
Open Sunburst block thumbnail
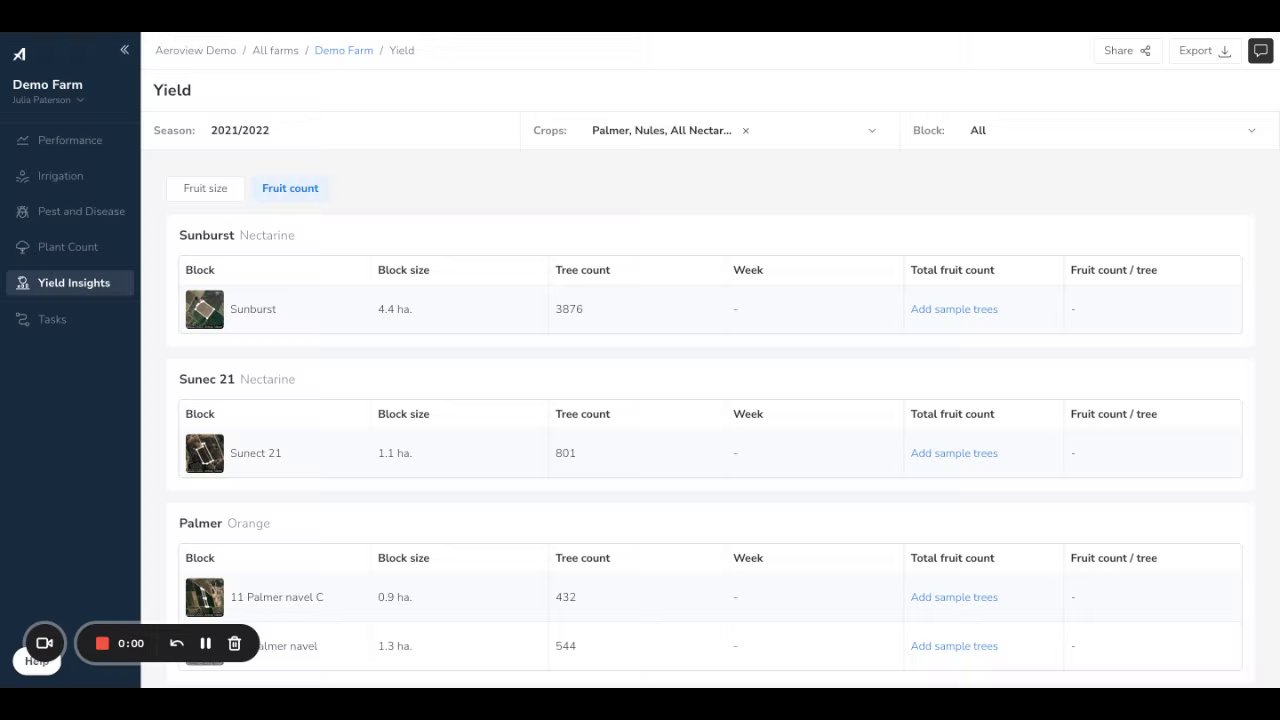[205, 309]
